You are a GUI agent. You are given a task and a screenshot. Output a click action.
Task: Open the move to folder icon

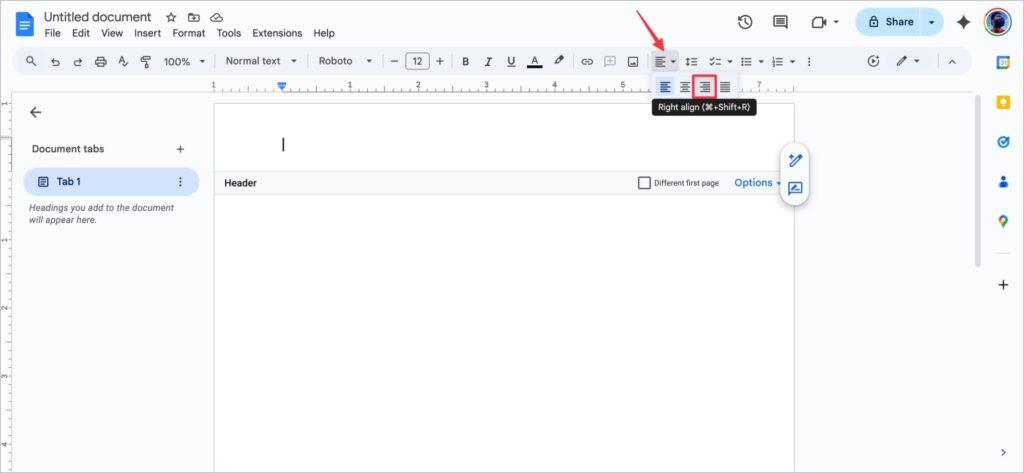(193, 18)
